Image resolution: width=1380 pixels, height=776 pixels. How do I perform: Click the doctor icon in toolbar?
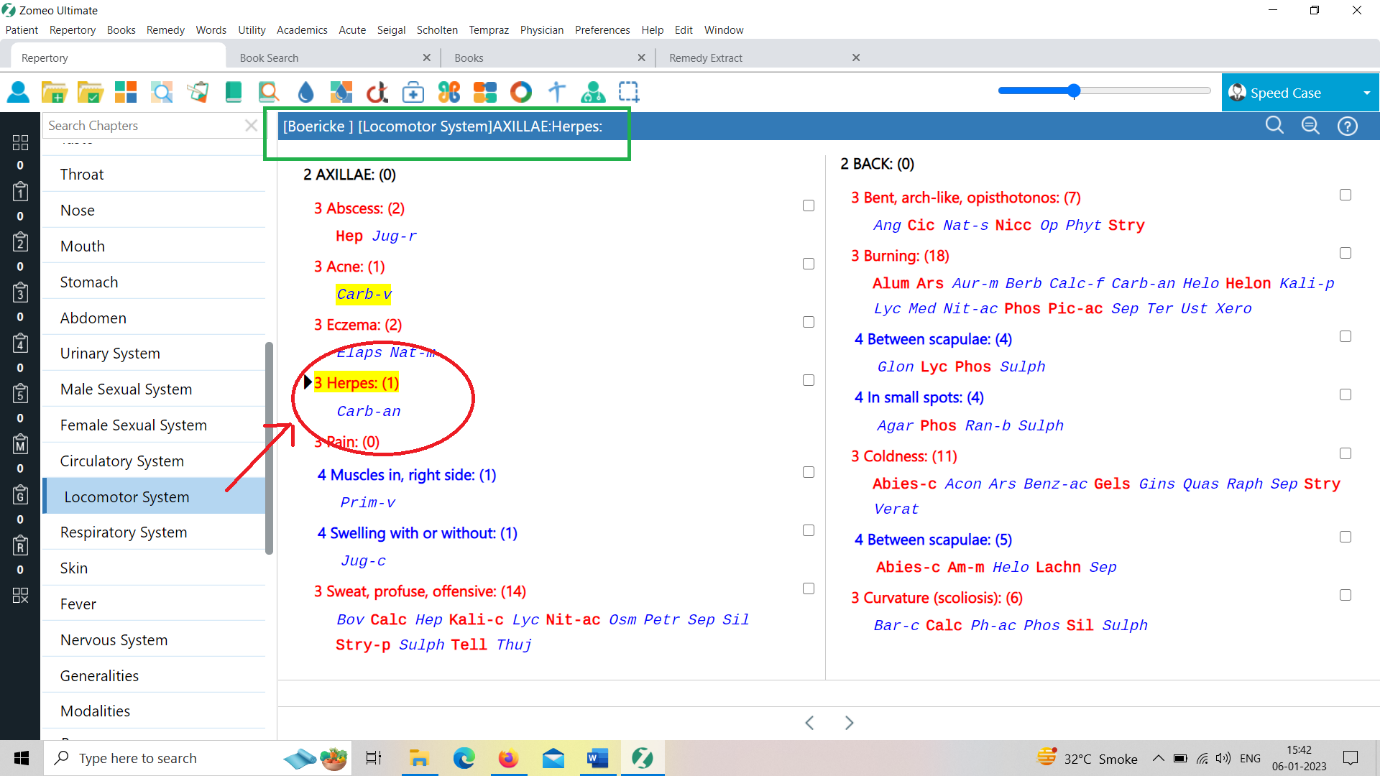click(x=593, y=93)
